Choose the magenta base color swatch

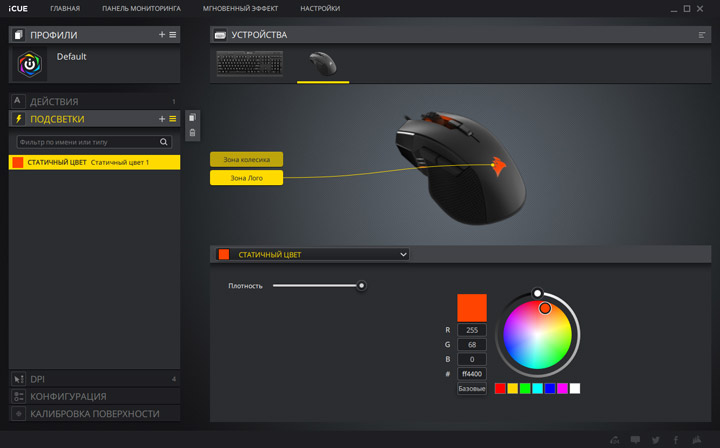[562, 388]
